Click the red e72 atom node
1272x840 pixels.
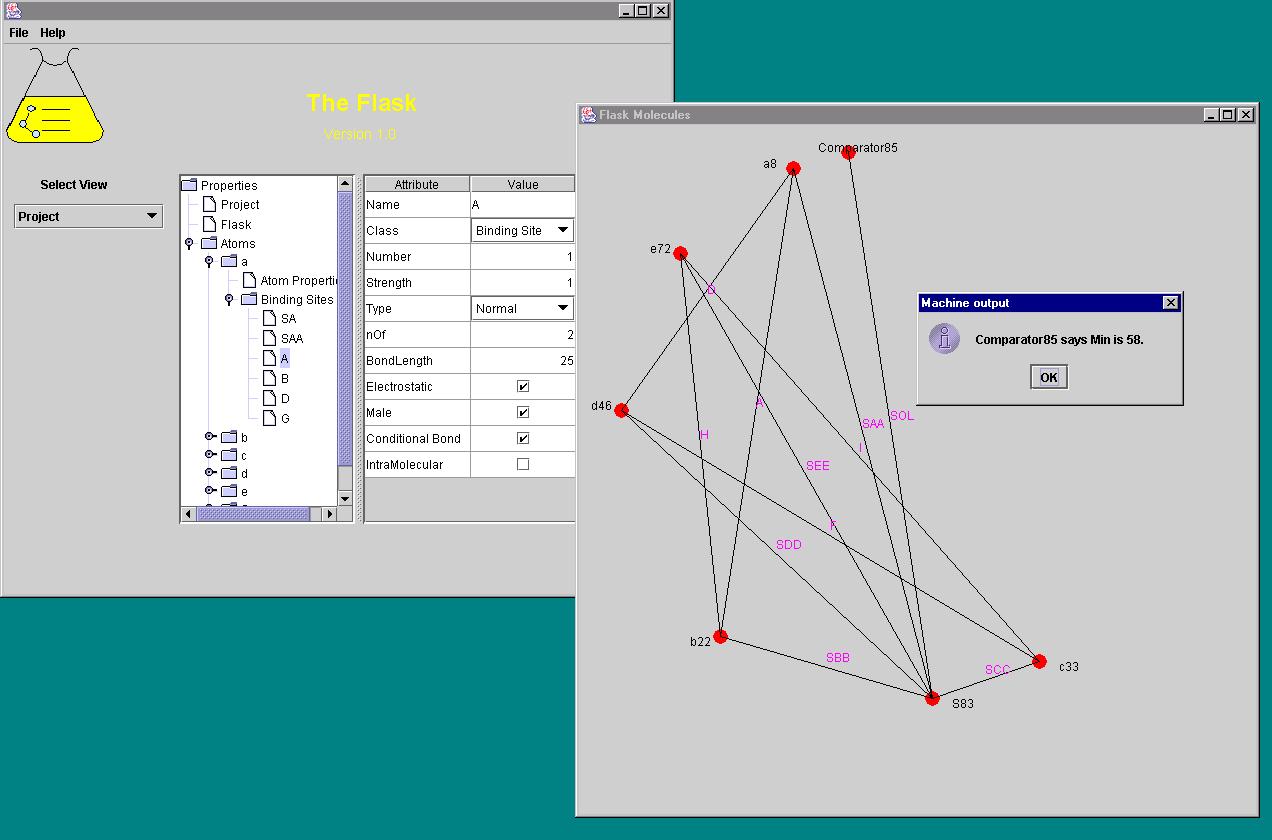pos(681,254)
